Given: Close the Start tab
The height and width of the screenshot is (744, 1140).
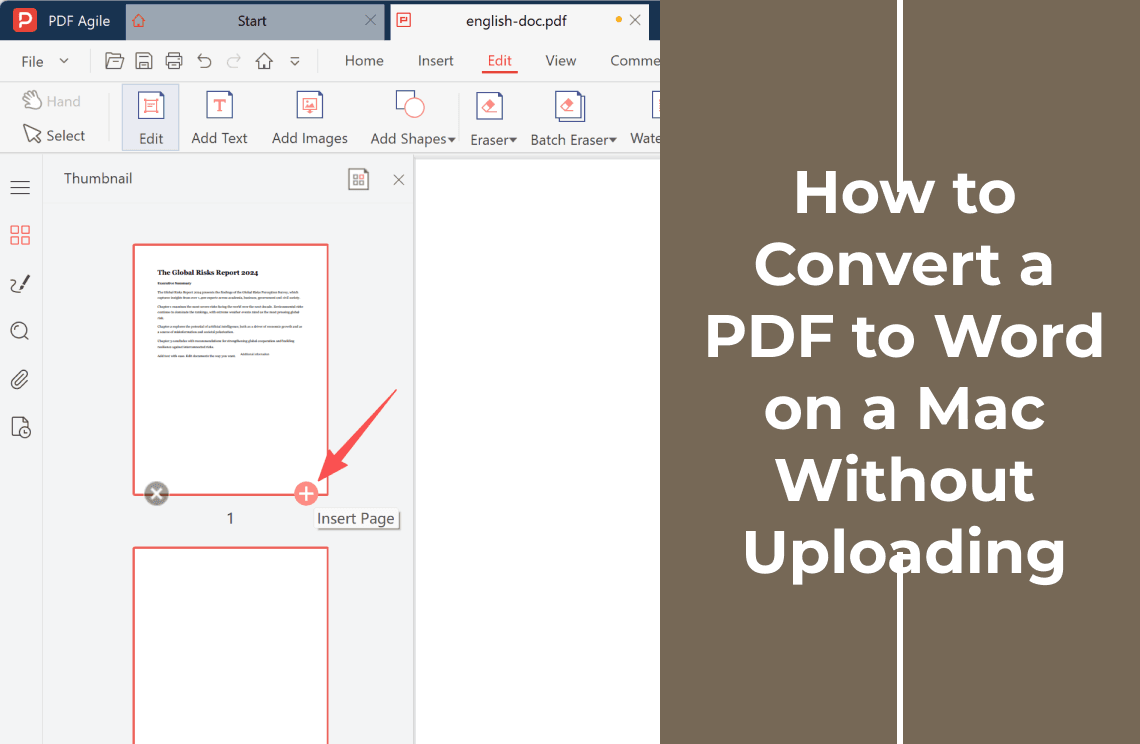Looking at the screenshot, I should (371, 20).
